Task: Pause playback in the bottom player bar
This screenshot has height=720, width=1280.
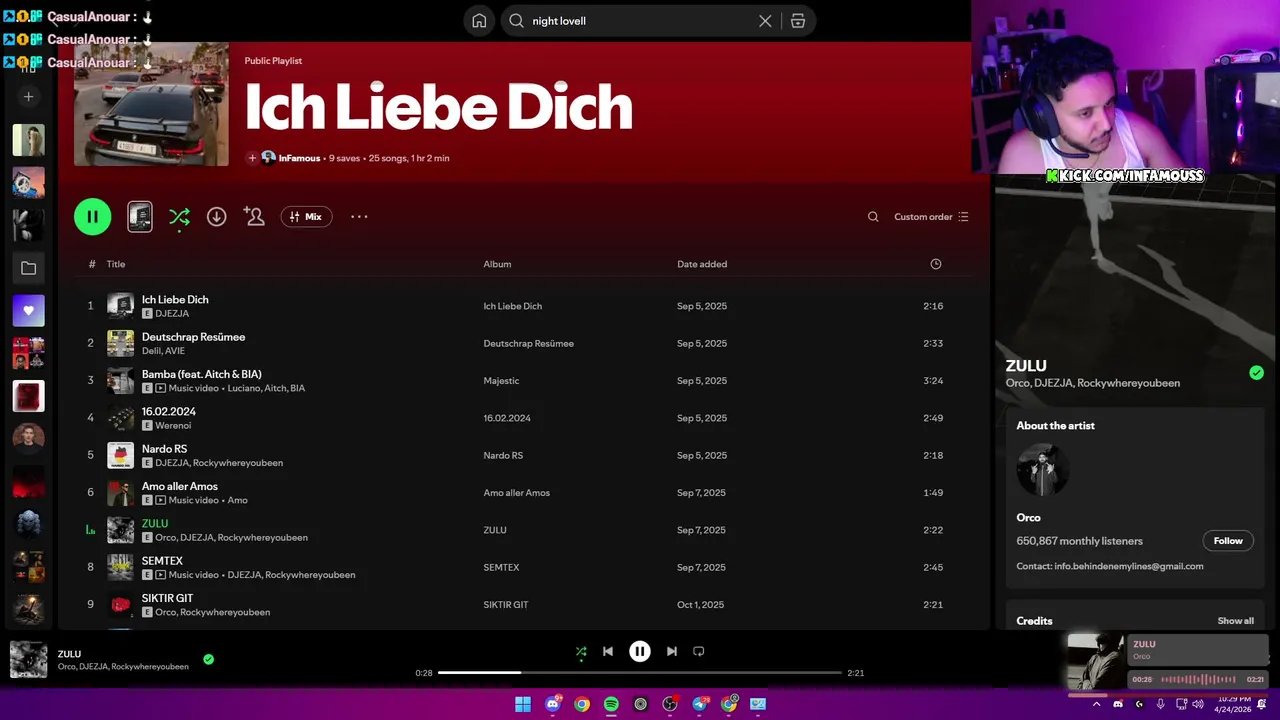Action: 640,651
